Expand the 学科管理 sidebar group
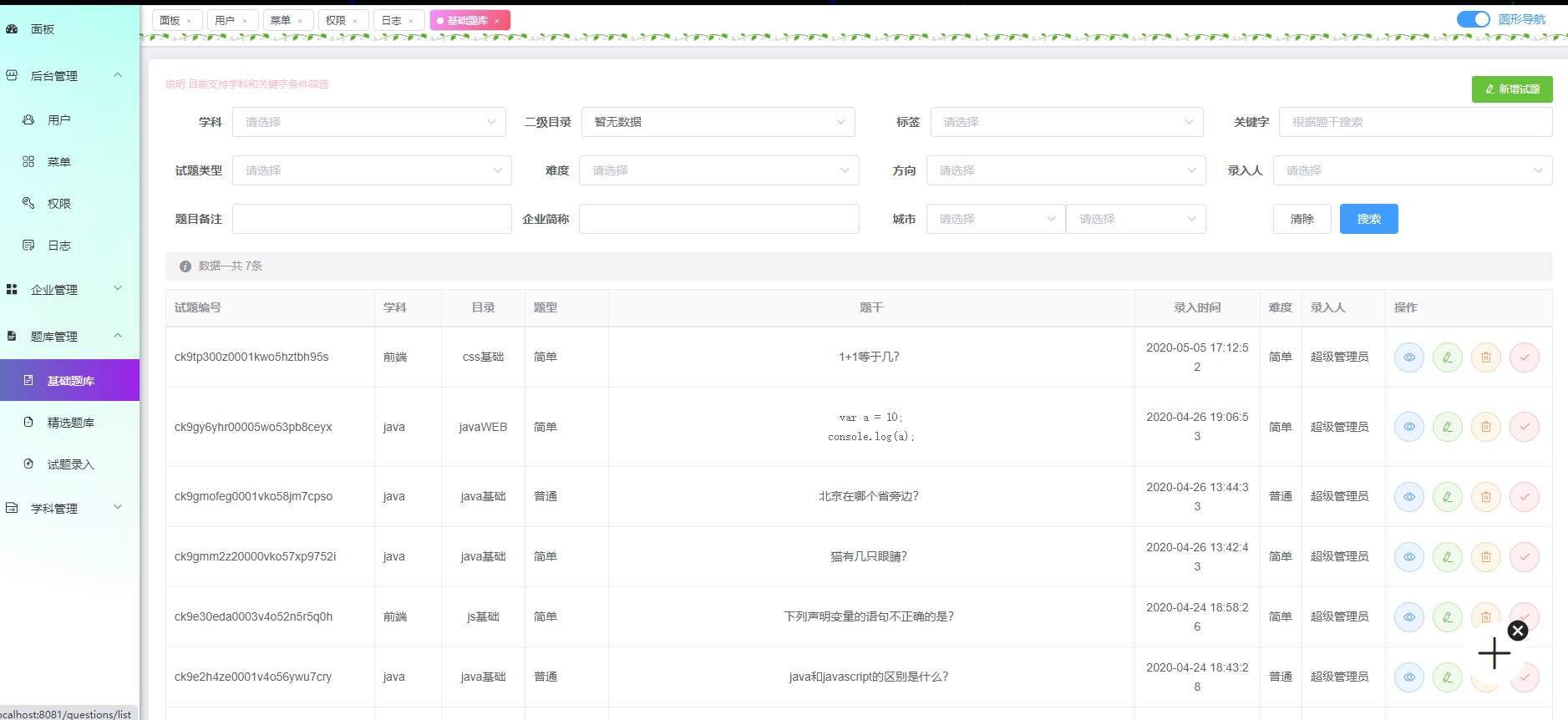 (69, 508)
